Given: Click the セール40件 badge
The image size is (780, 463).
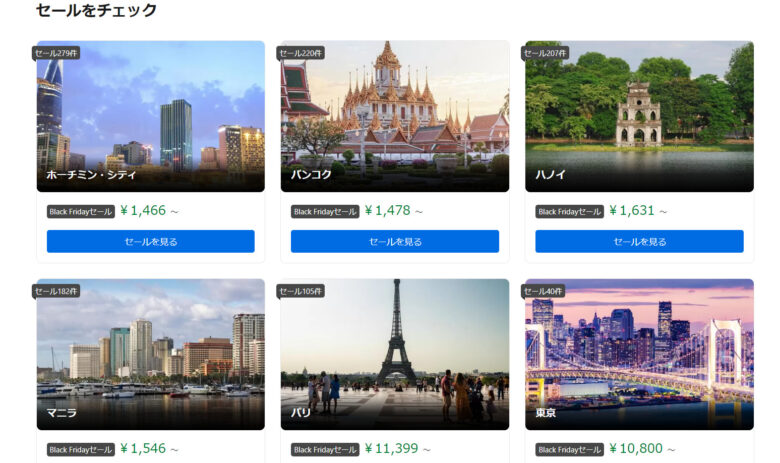Looking at the screenshot, I should (x=543, y=291).
